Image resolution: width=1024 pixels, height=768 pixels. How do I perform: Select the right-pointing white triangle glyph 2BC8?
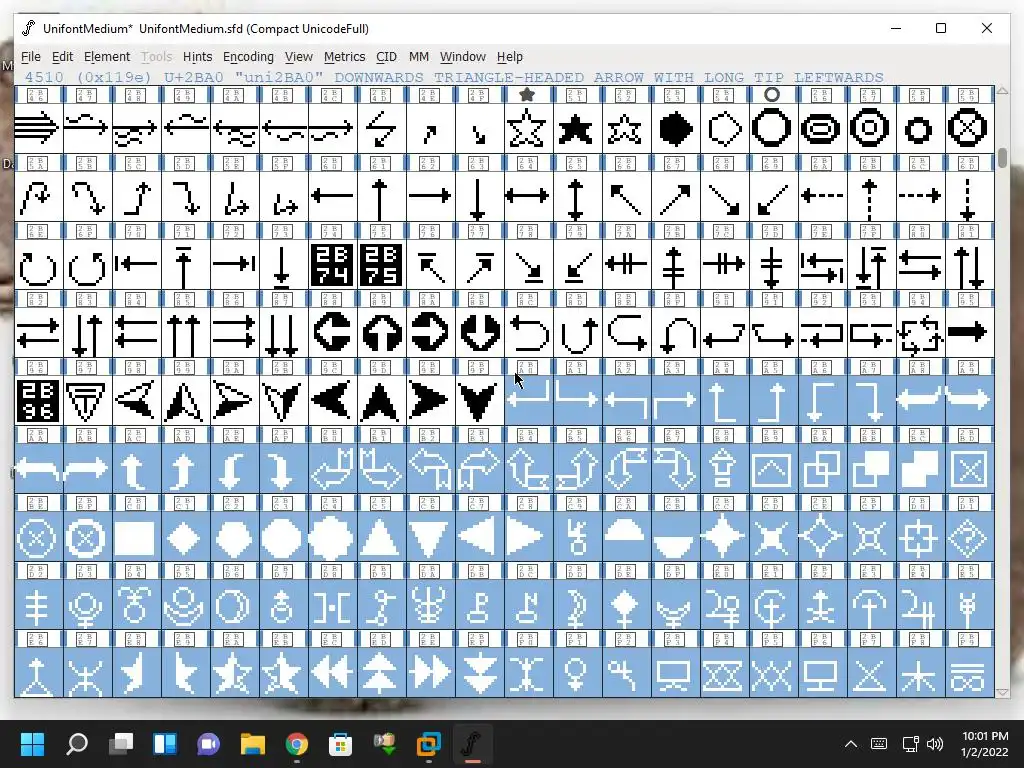(x=528, y=537)
